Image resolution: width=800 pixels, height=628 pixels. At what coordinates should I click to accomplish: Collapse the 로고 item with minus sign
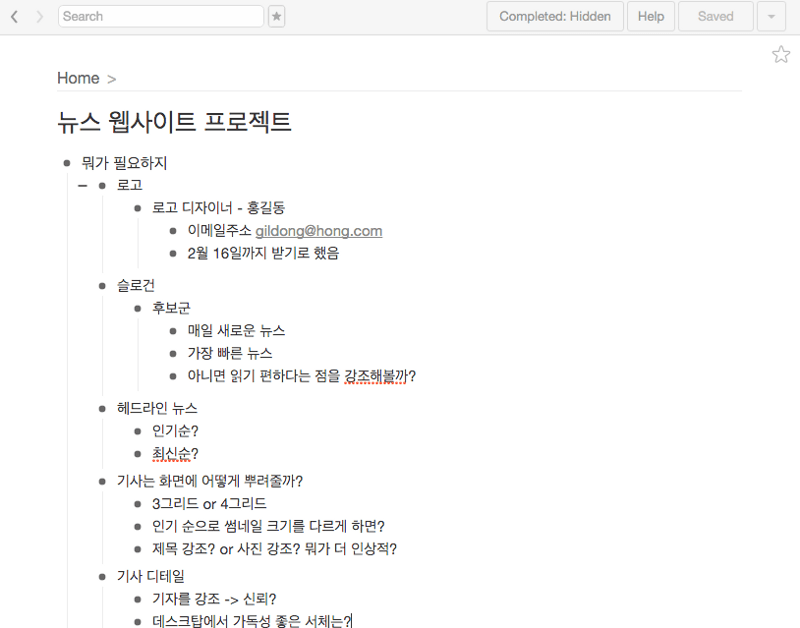click(82, 185)
